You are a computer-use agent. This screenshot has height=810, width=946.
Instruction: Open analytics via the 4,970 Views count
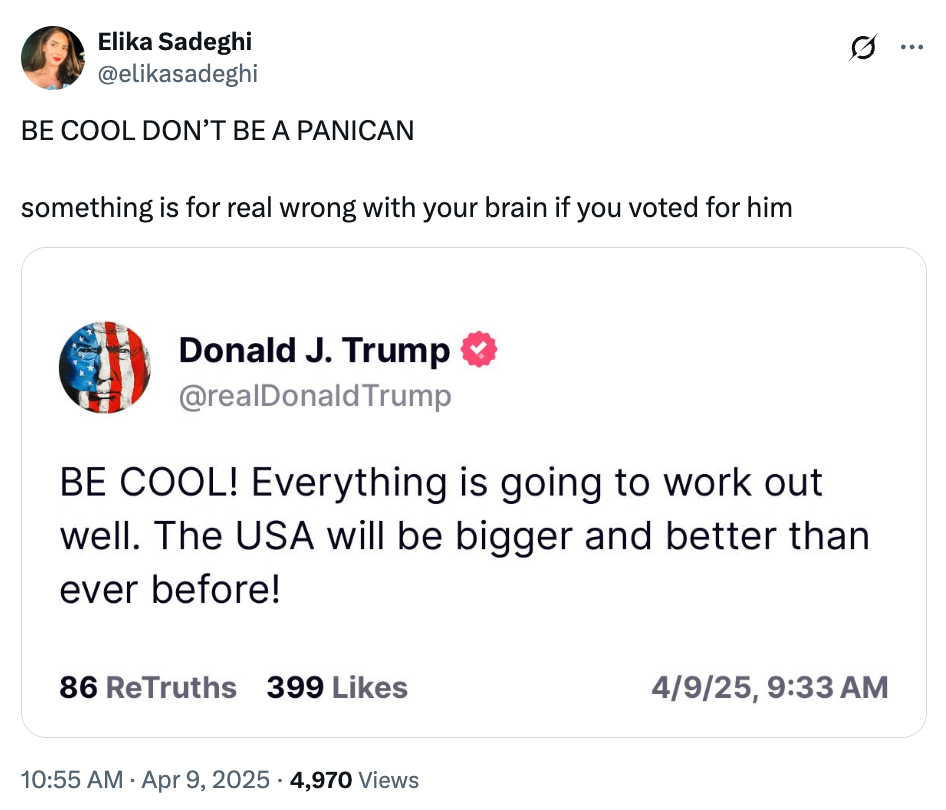coord(317,779)
